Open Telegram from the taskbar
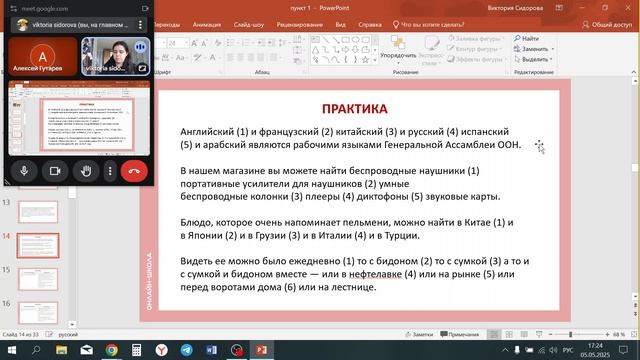Viewport: 640px width, 360px height. (187, 350)
